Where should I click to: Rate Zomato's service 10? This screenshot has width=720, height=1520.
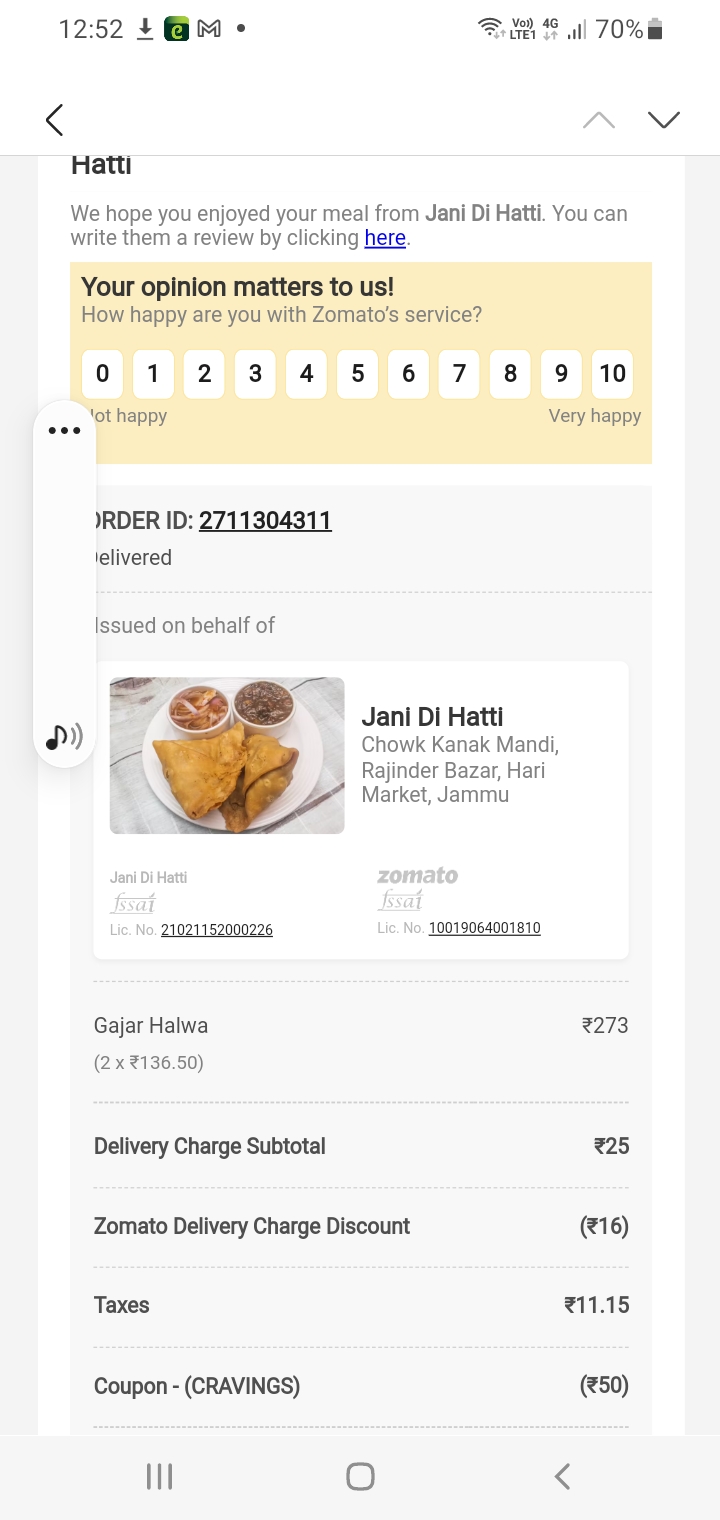tap(612, 374)
